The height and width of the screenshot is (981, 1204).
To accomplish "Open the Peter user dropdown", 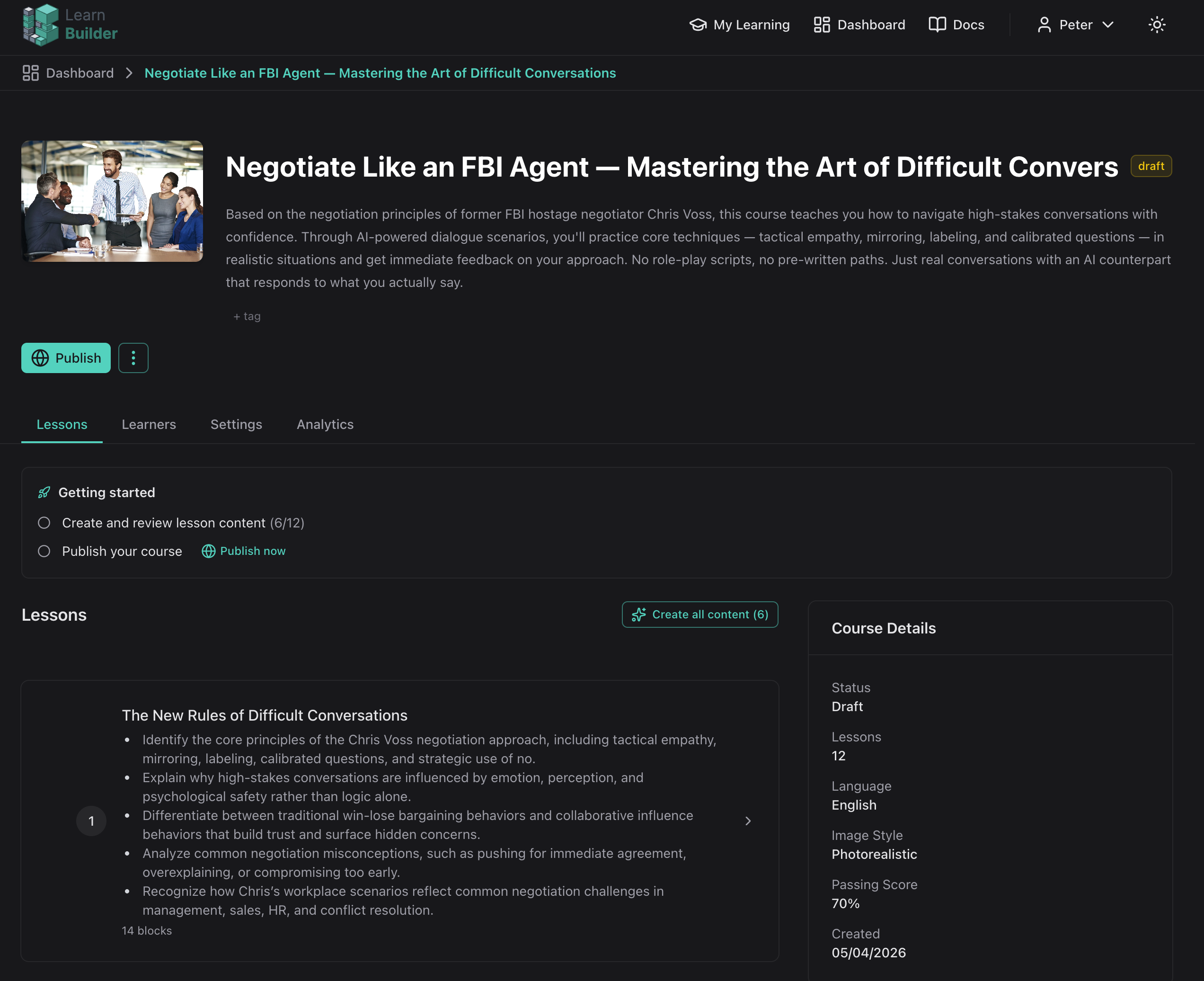I will pyautogui.click(x=1075, y=25).
